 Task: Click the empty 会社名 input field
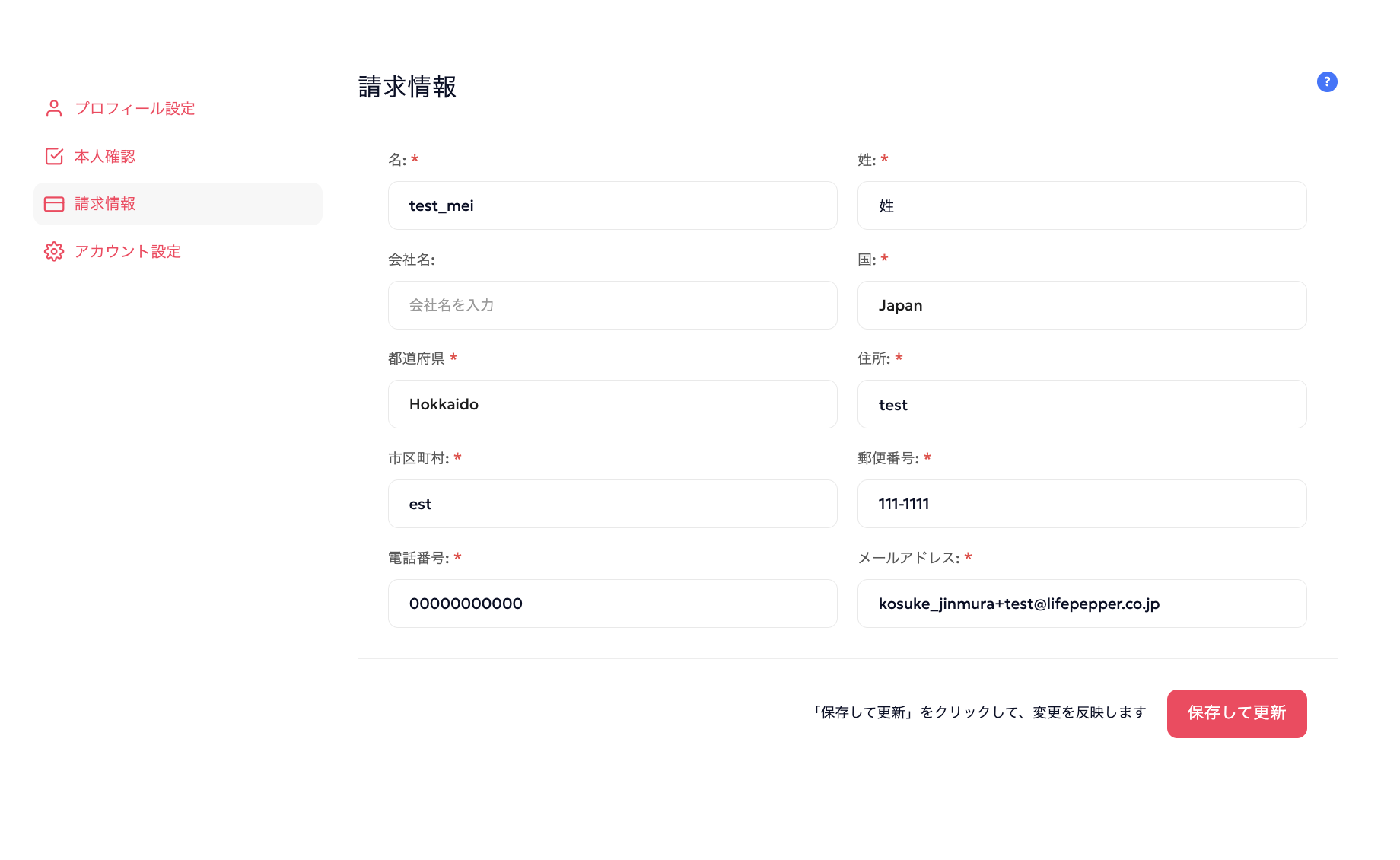pyautogui.click(x=612, y=305)
